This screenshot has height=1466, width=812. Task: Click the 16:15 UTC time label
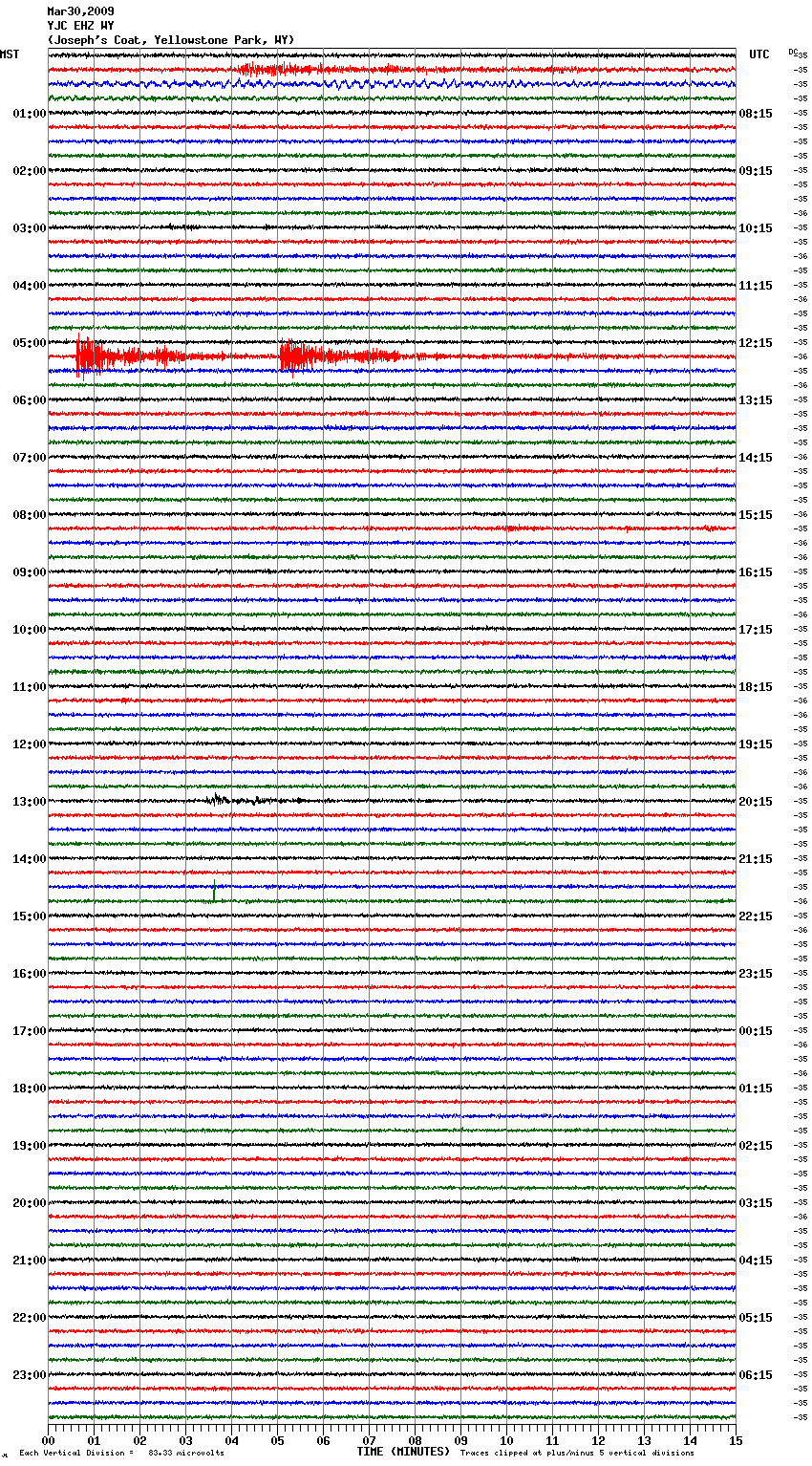(x=756, y=572)
